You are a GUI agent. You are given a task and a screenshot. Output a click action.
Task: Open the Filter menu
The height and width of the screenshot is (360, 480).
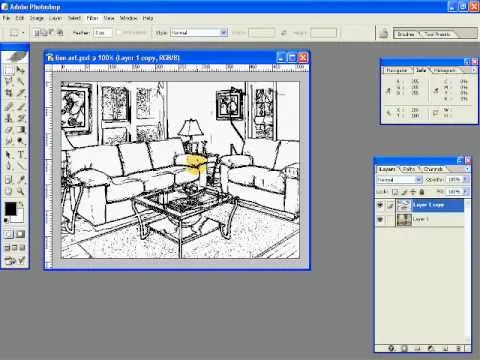(x=92, y=18)
